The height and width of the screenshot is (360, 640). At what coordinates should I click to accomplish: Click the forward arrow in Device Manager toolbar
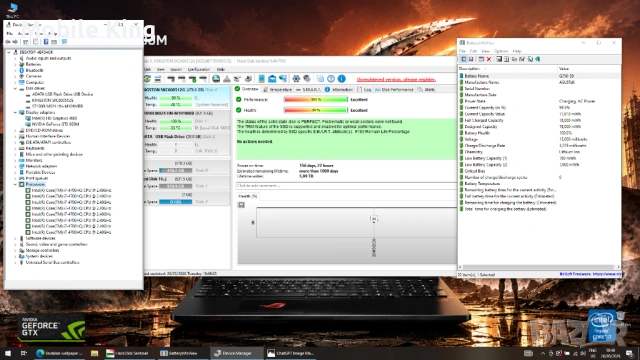[x=15, y=42]
